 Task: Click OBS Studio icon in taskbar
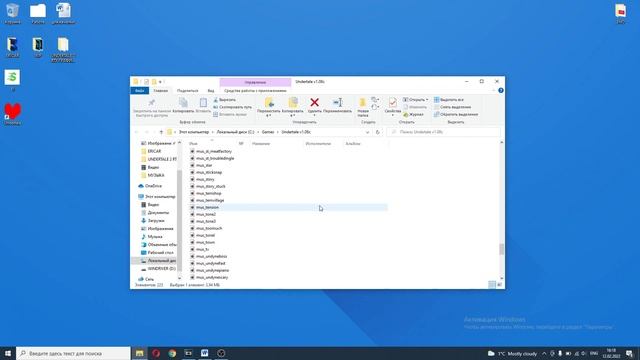tap(221, 353)
